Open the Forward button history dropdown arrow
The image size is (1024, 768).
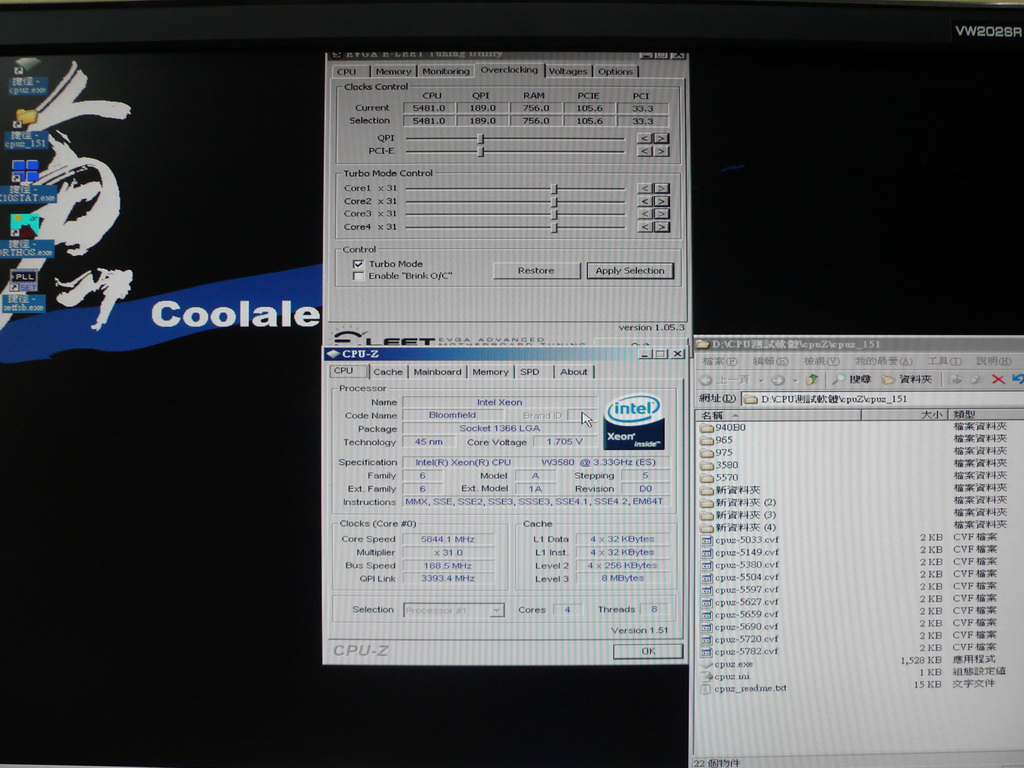[x=795, y=380]
